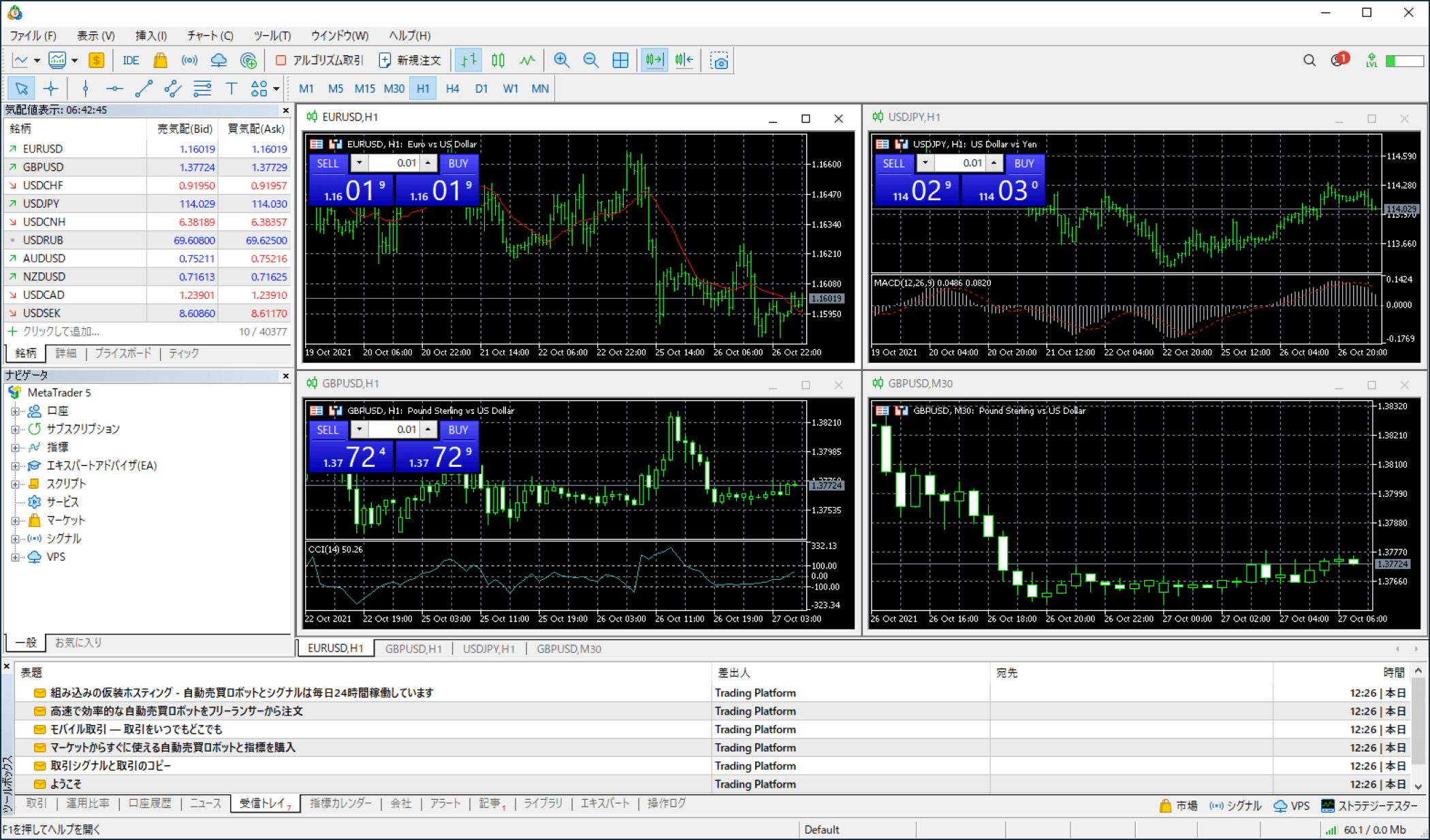Viewport: 1430px width, 840px height.
Task: Expand the エキスパートアドバイザ(EA) tree item
Action: [15, 466]
